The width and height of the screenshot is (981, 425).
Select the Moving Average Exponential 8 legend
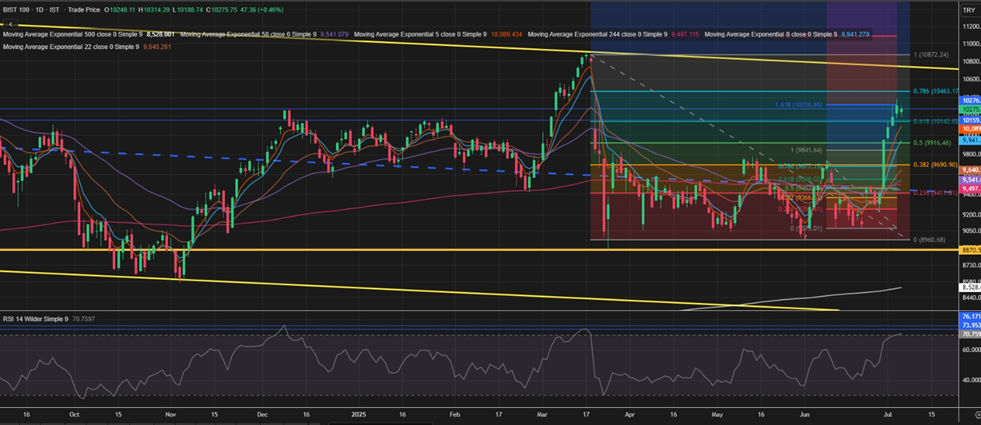[x=768, y=34]
